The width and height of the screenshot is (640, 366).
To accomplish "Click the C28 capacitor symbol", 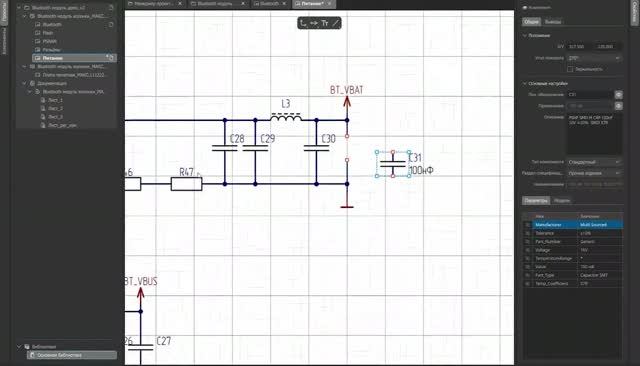I will (224, 148).
